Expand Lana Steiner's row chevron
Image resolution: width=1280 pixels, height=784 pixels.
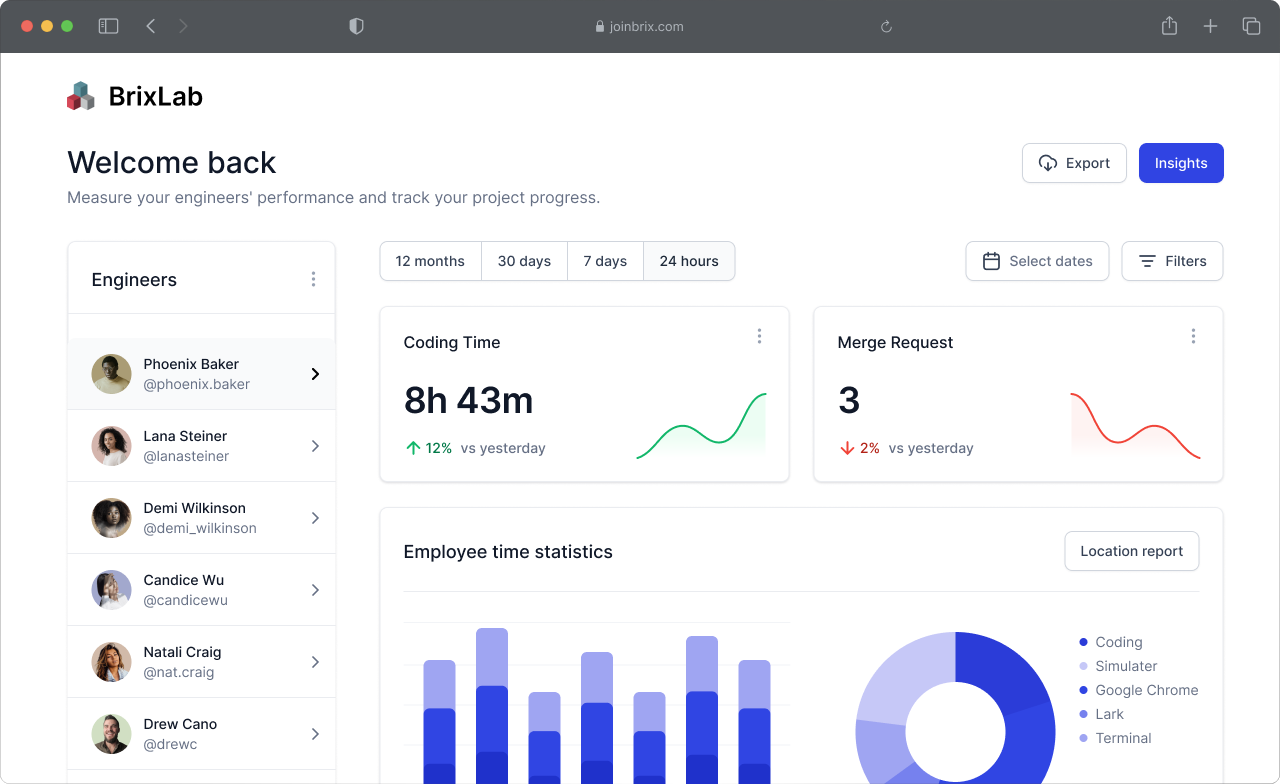[315, 446]
